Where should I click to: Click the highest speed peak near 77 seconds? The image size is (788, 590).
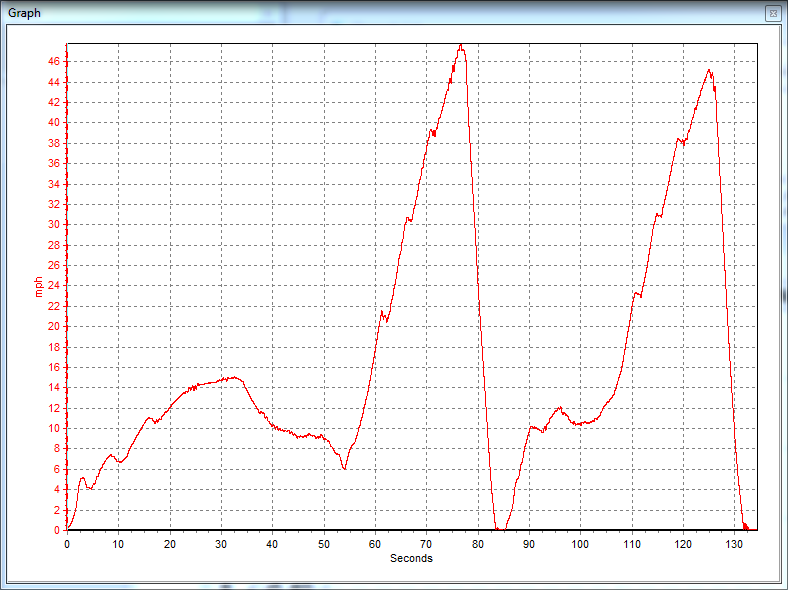(461, 45)
